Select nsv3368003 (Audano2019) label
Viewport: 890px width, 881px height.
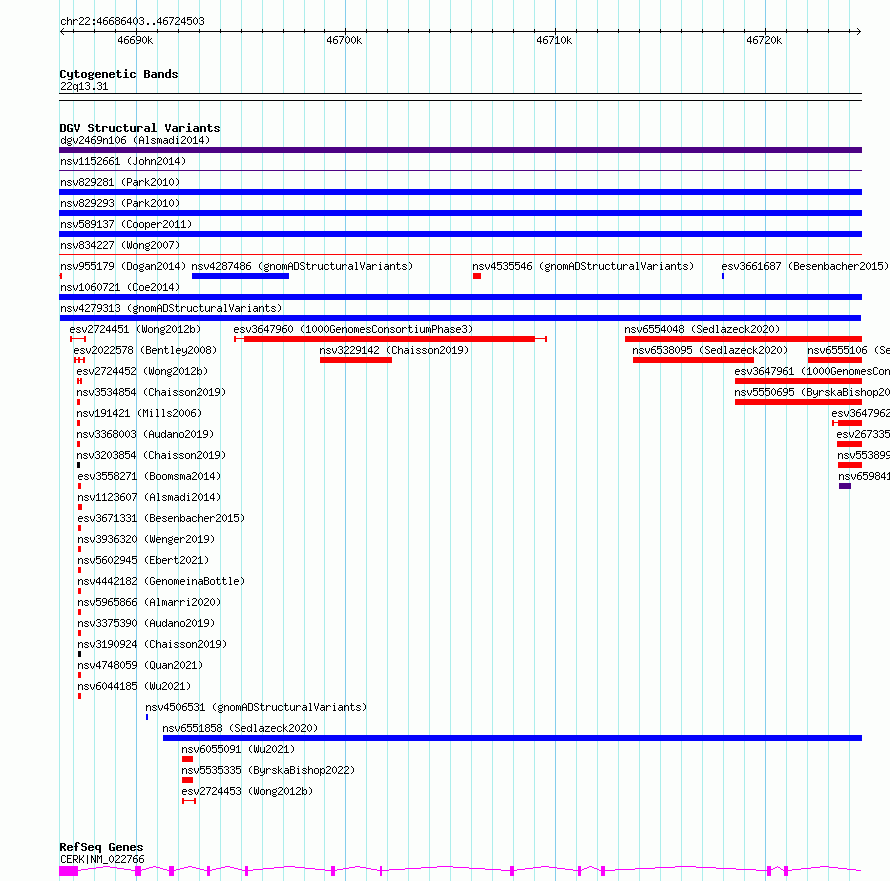tap(145, 434)
